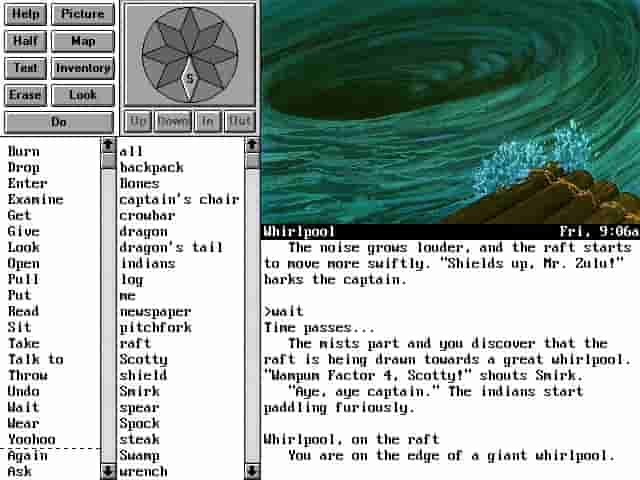Choose the noun 'pitchfork'
This screenshot has width=640, height=480.
(x=155, y=327)
